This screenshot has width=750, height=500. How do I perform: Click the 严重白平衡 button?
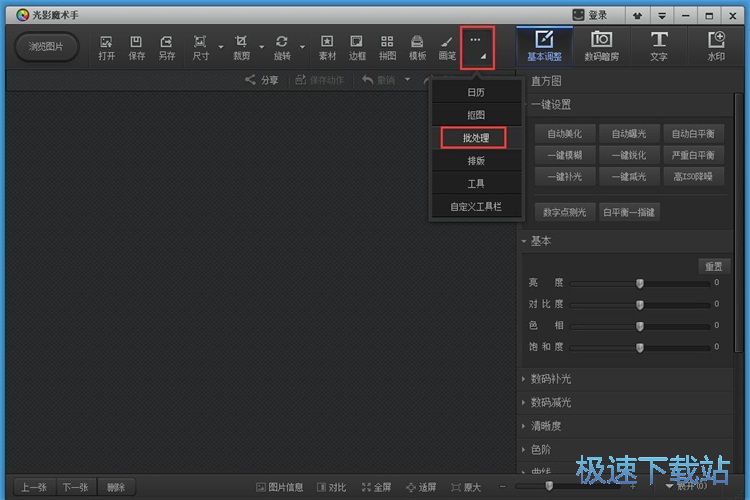(x=693, y=156)
